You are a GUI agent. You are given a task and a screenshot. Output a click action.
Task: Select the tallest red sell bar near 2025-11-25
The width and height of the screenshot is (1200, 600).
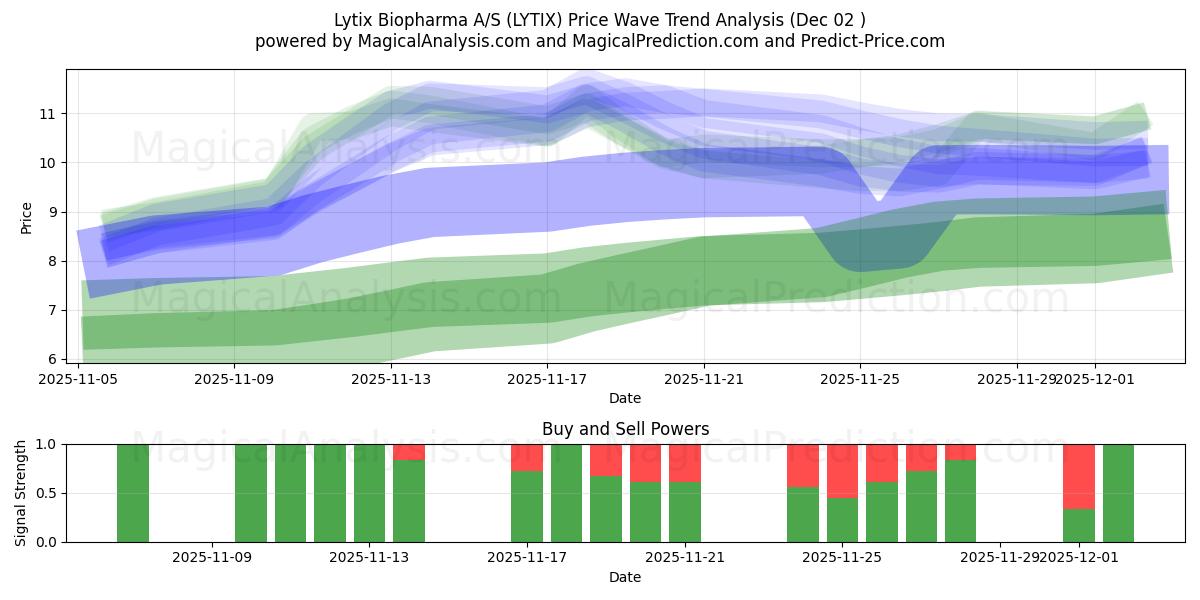click(x=840, y=470)
